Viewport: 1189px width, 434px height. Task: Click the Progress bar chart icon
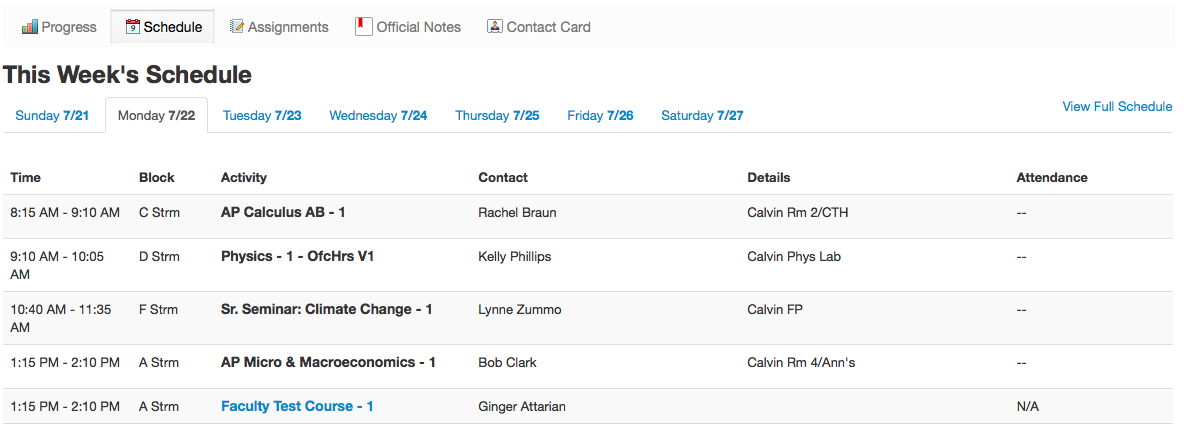click(30, 27)
